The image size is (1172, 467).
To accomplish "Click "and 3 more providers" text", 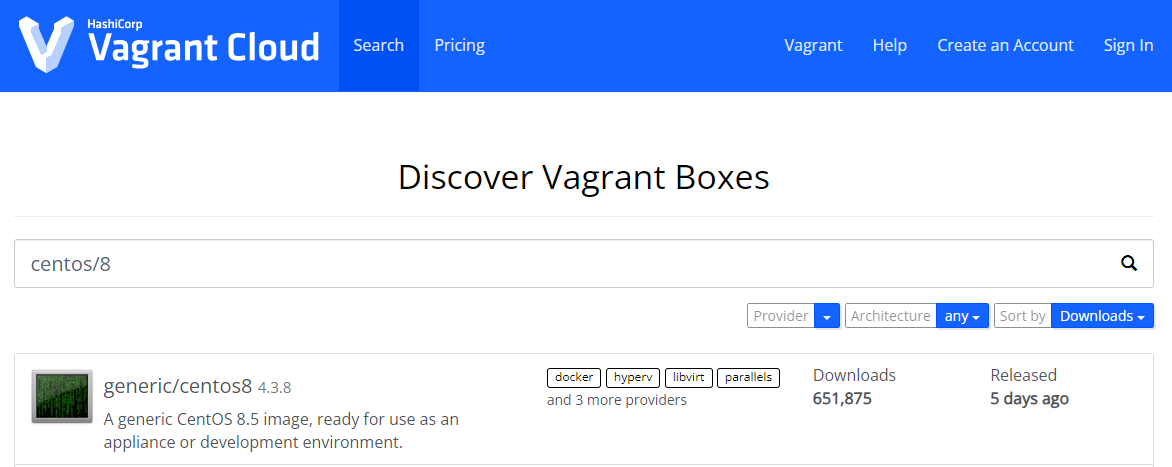I will (617, 400).
